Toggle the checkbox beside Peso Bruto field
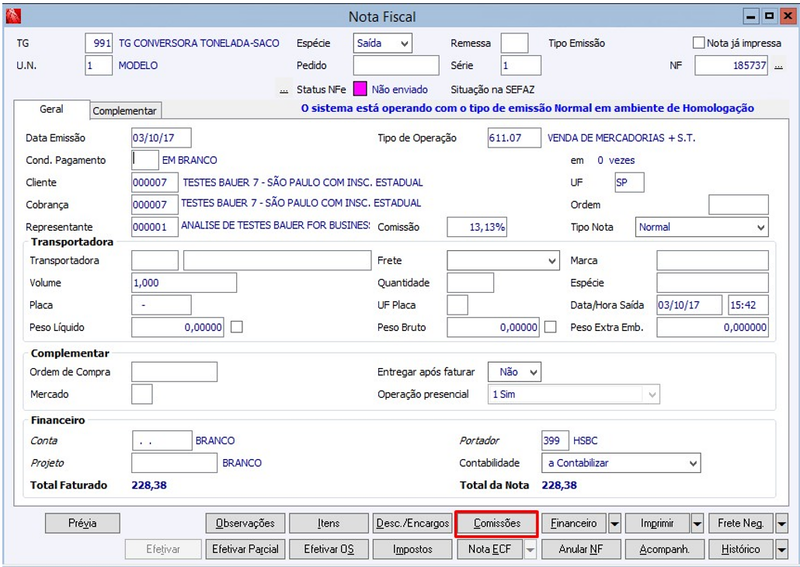This screenshot has height=567, width=800. pos(550,327)
